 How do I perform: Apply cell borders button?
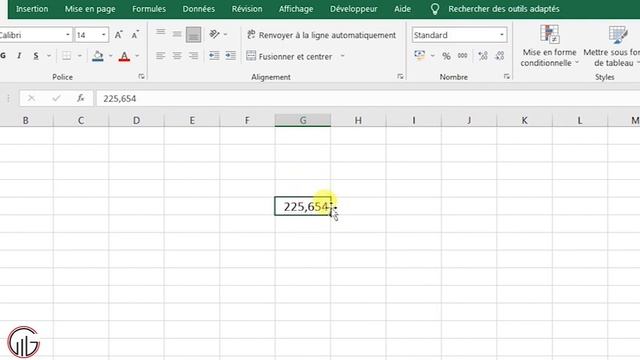pyautogui.click(x=66, y=56)
